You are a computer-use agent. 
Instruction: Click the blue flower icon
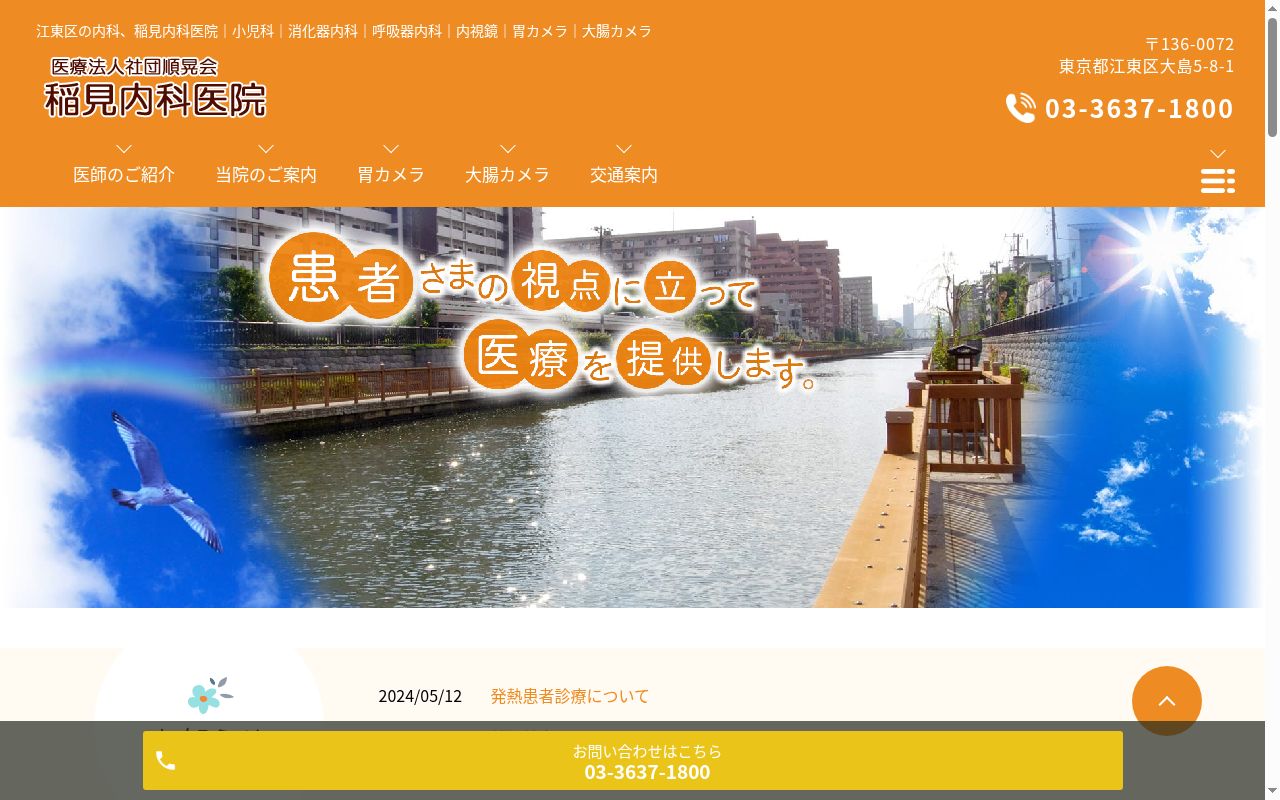[209, 695]
